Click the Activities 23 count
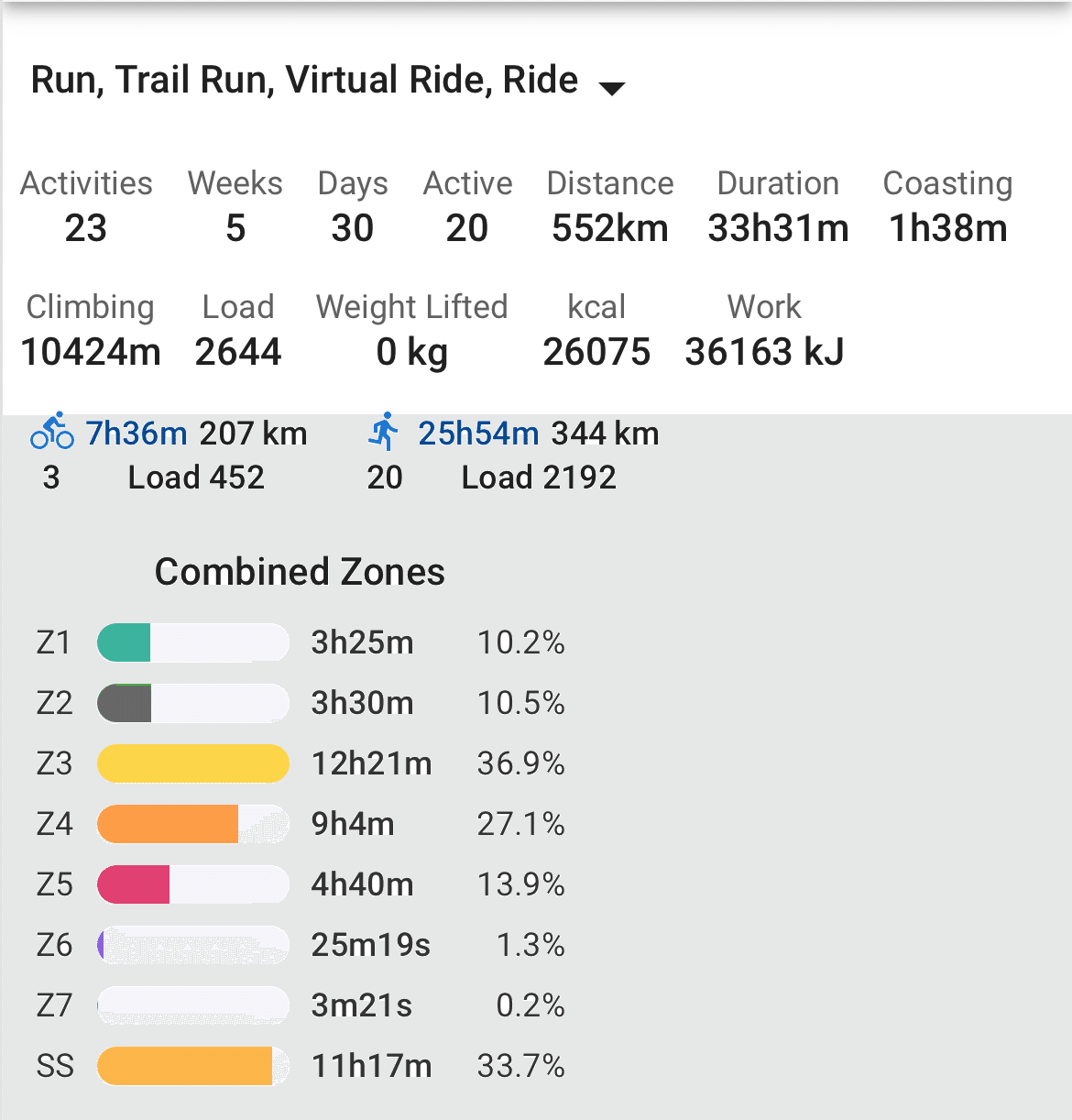Viewport: 1072px width, 1120px height. coord(86,207)
